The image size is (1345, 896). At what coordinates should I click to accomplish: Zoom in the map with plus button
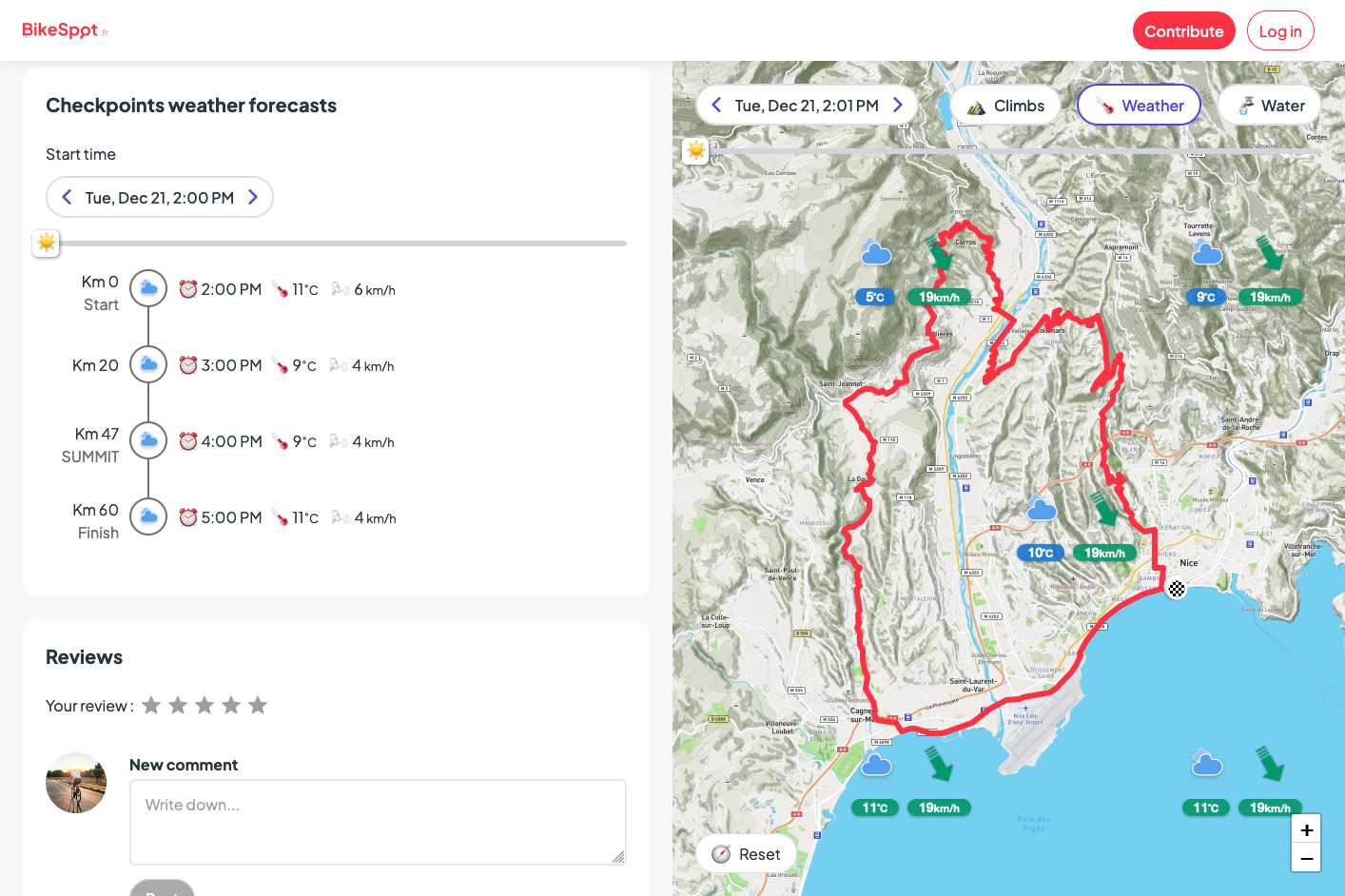click(1306, 829)
